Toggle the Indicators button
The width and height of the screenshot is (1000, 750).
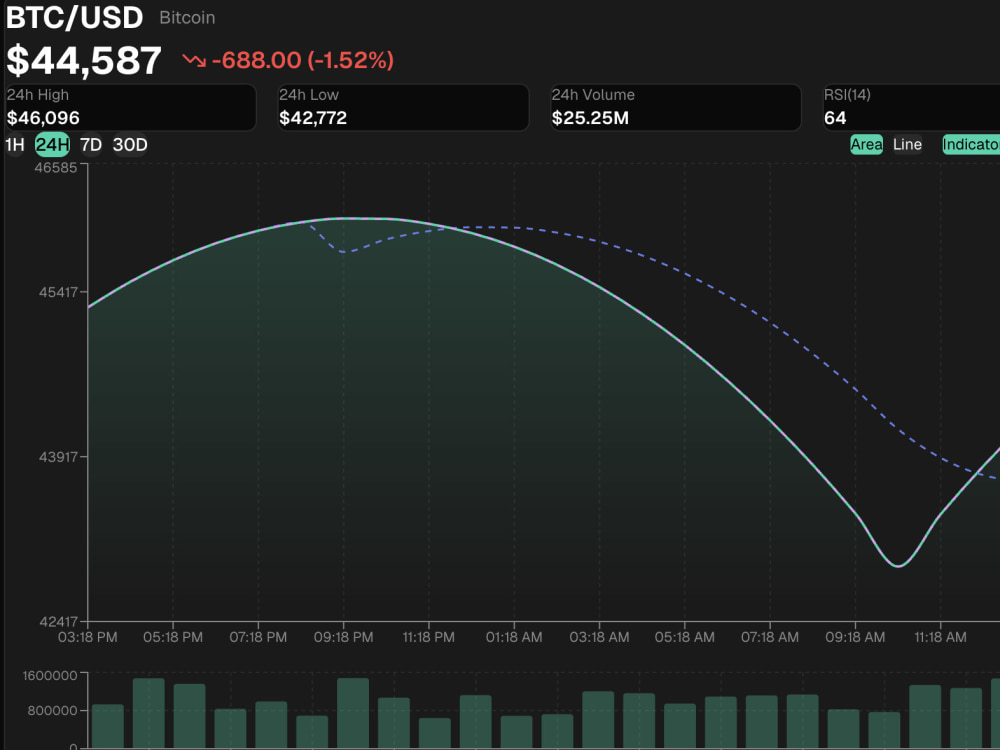(971, 145)
